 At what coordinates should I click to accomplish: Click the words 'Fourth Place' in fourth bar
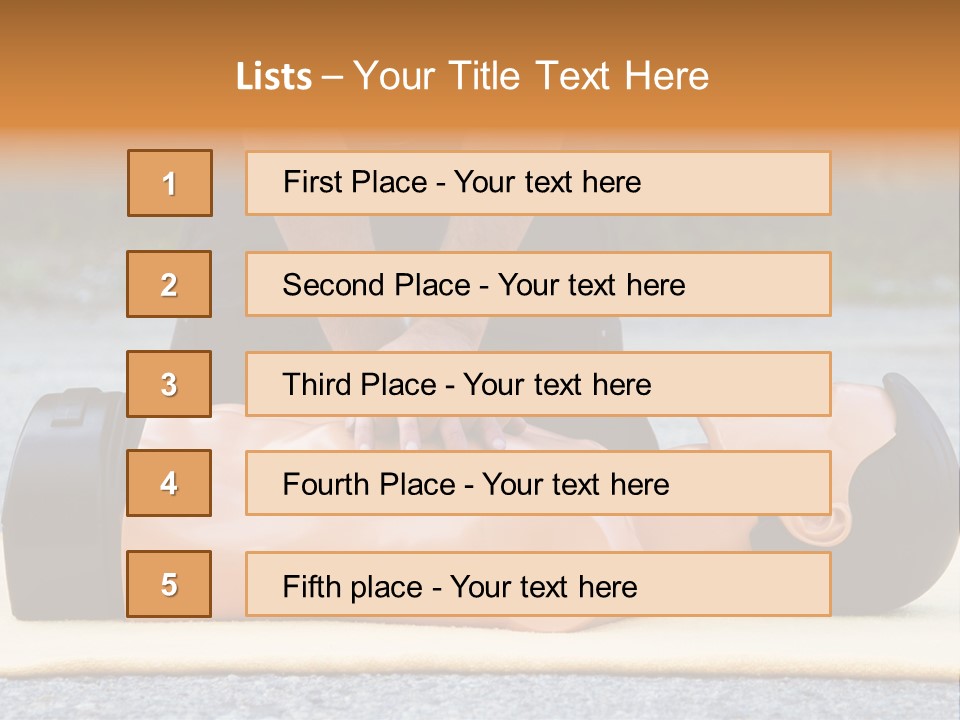[369, 484]
